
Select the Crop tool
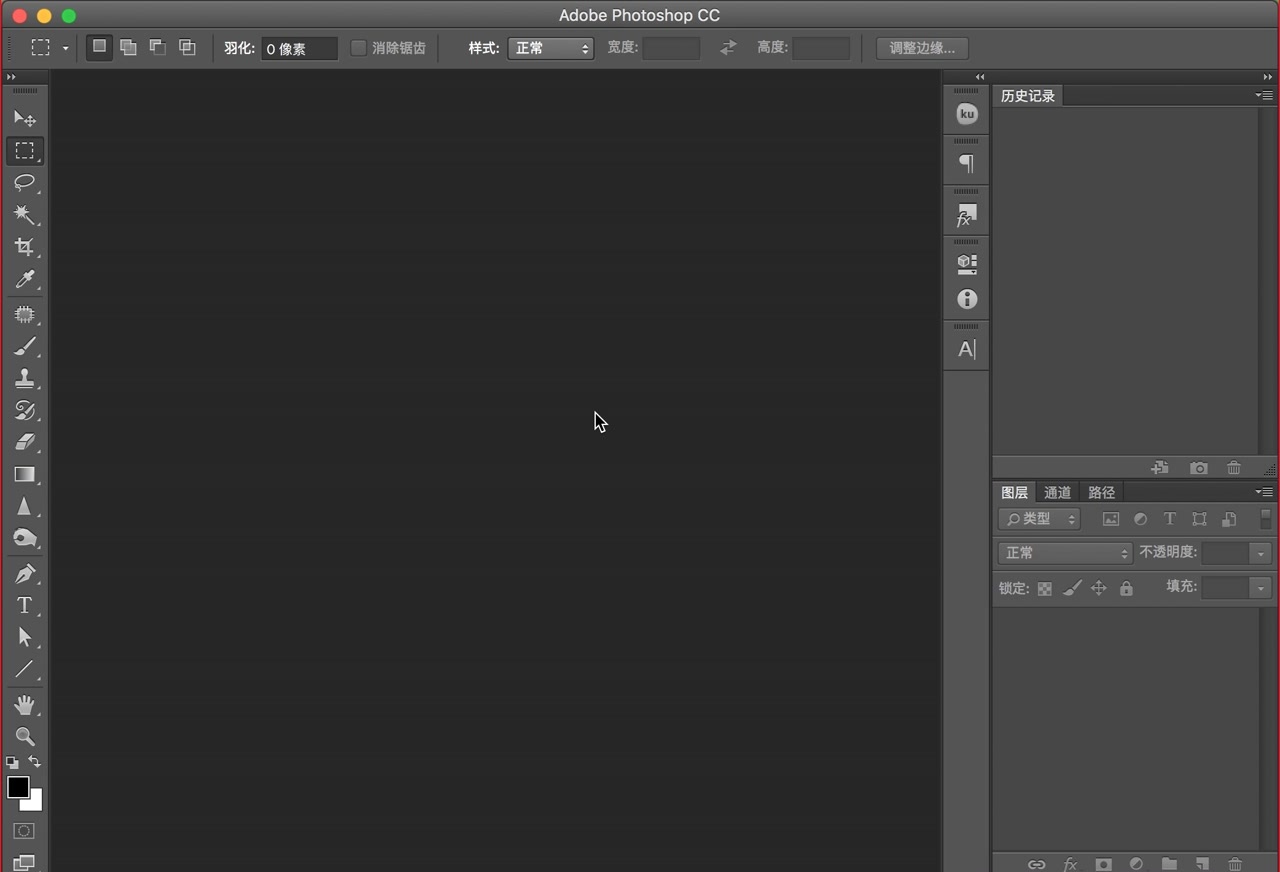point(25,247)
